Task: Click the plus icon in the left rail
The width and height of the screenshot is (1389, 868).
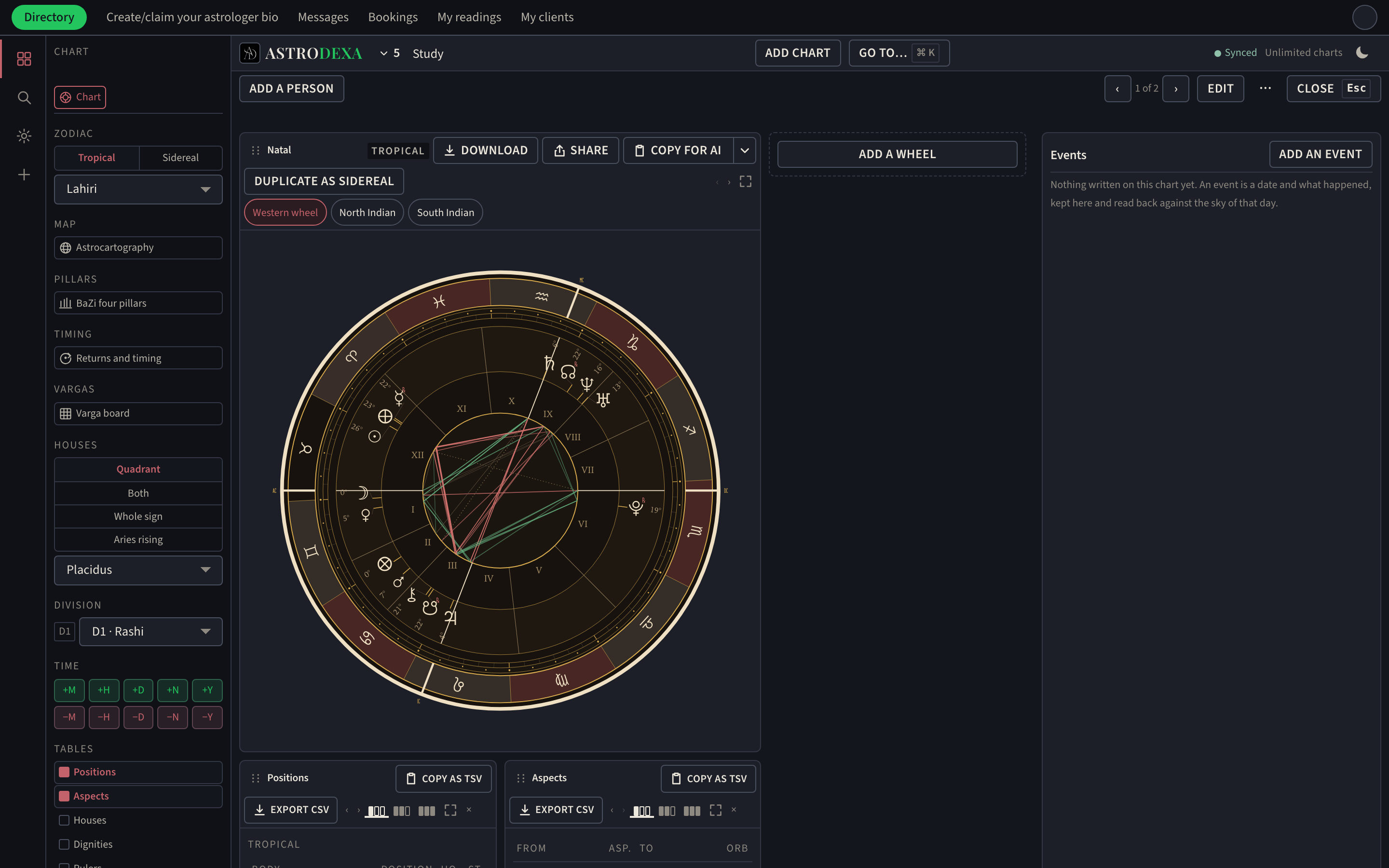Action: click(x=24, y=175)
